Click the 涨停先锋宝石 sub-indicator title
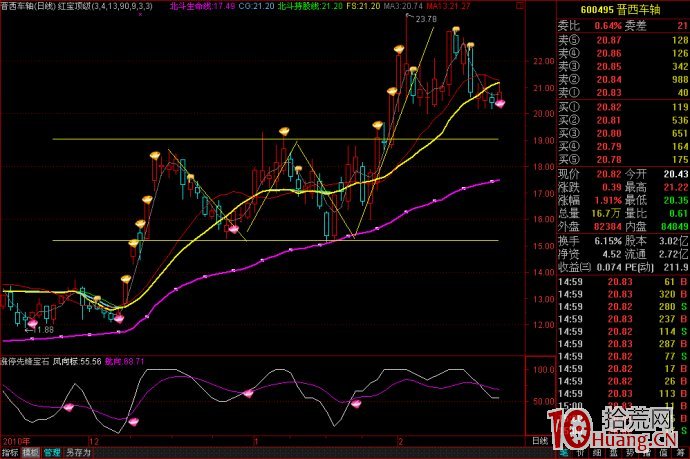The height and width of the screenshot is (459, 690). (x=25, y=362)
